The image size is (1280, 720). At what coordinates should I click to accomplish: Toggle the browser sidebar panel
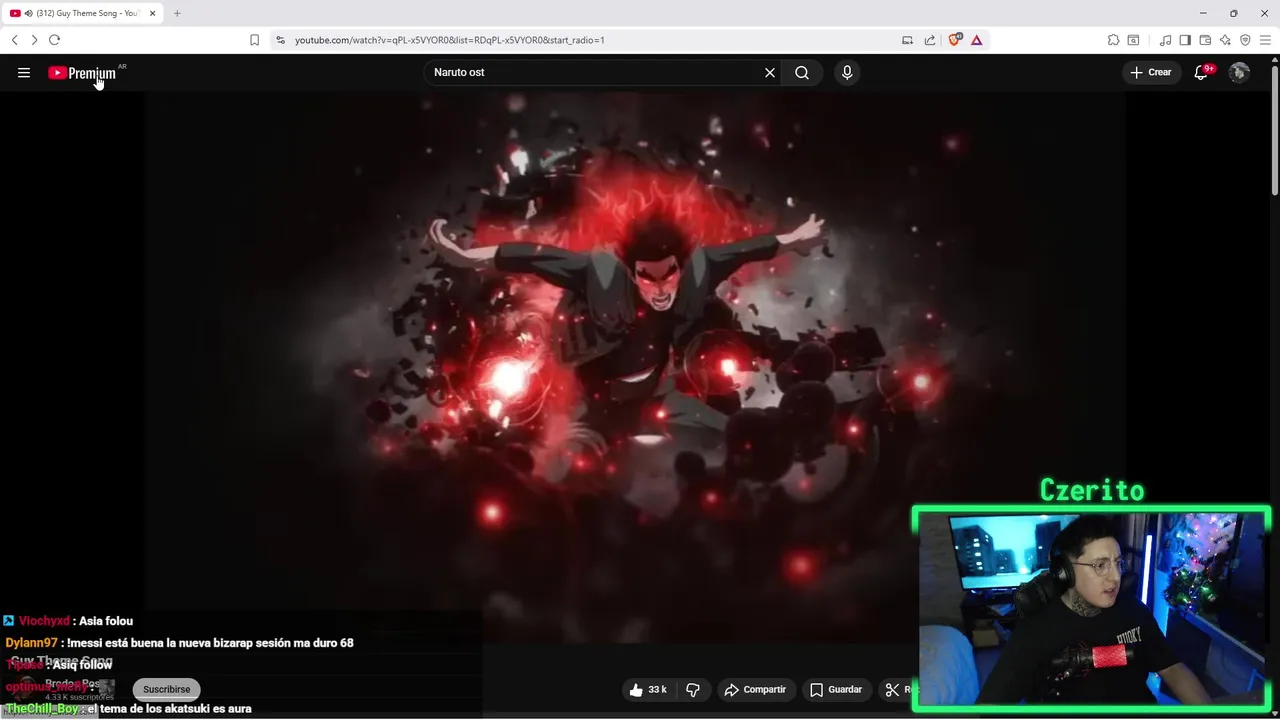coord(1185,40)
